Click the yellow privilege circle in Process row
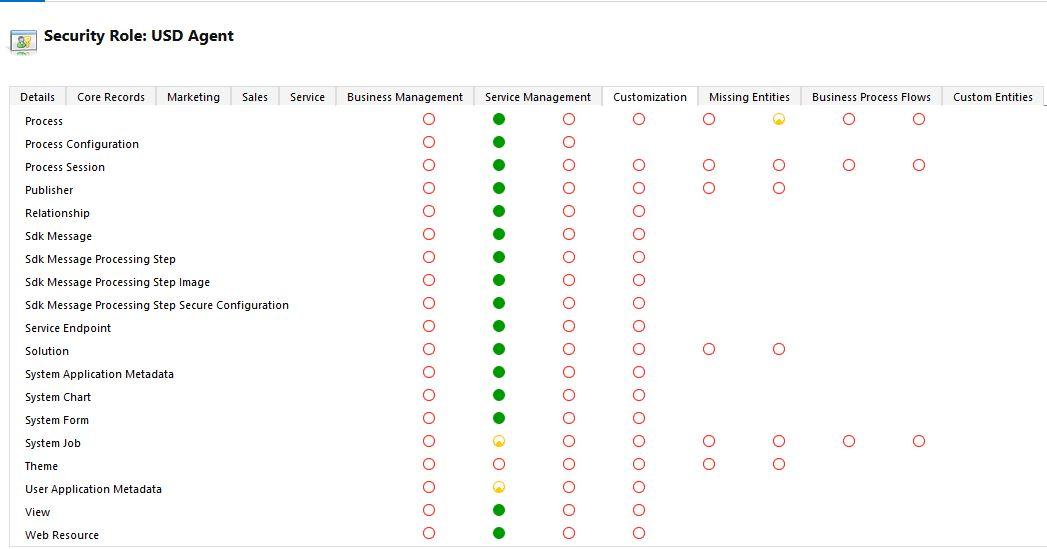 [779, 119]
